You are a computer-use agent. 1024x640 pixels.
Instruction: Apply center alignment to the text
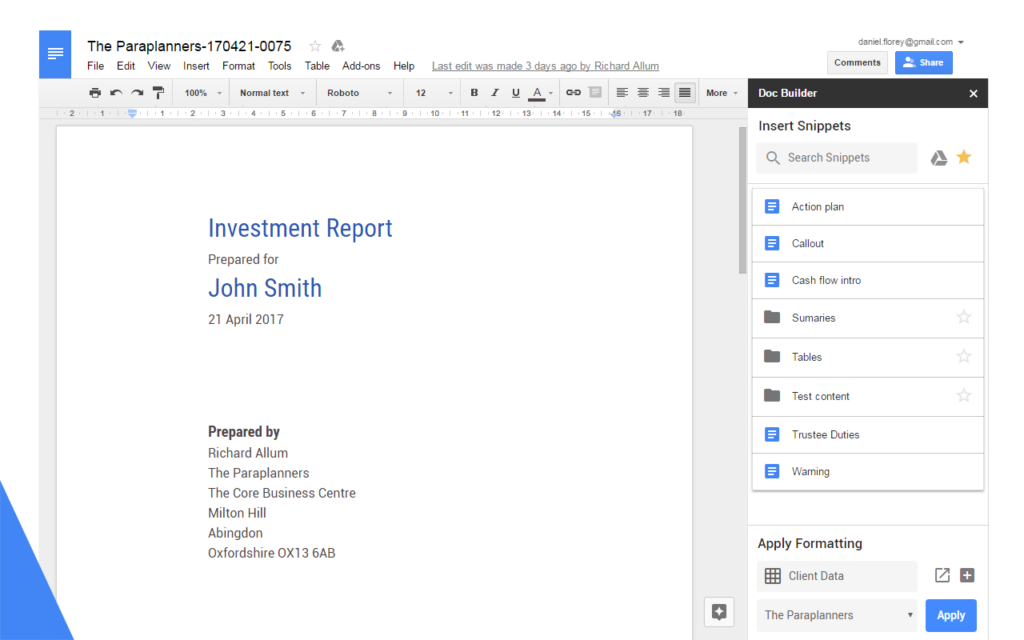click(642, 92)
